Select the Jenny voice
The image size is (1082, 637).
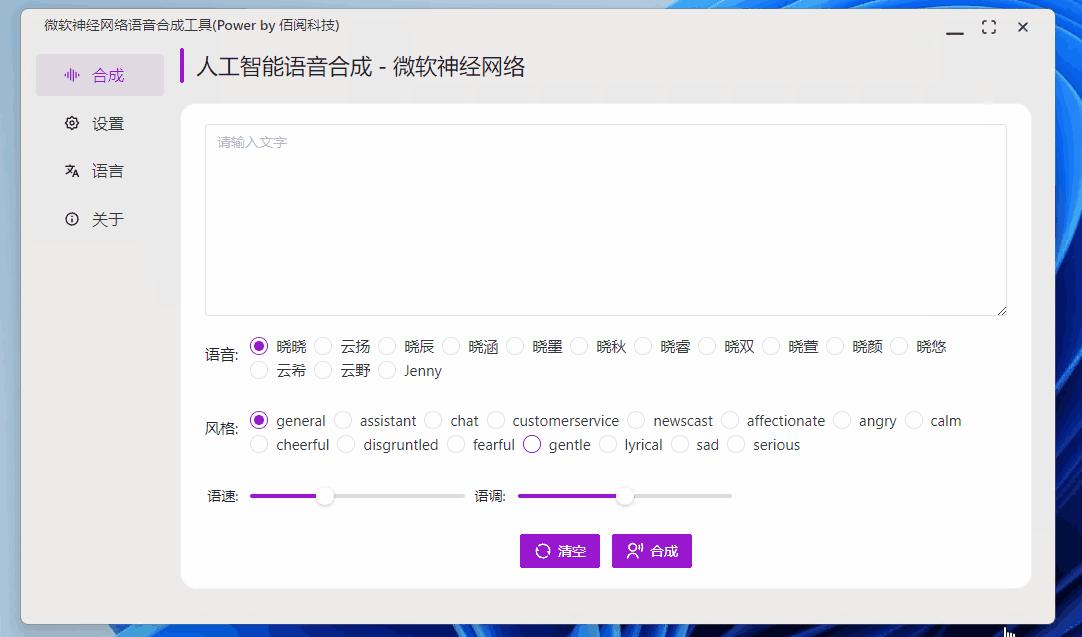(x=388, y=371)
